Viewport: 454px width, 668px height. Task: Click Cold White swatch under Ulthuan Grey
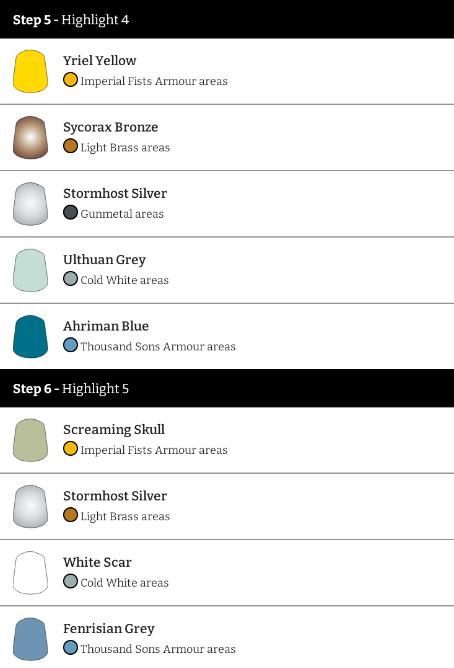[x=70, y=279]
